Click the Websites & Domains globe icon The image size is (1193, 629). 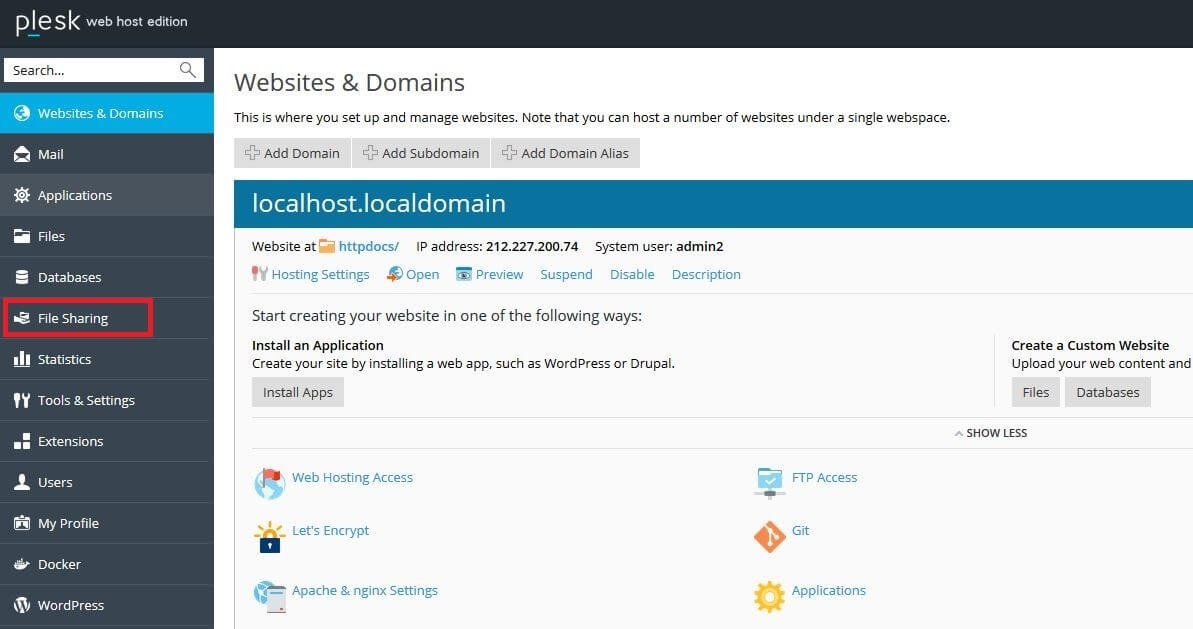tap(22, 113)
